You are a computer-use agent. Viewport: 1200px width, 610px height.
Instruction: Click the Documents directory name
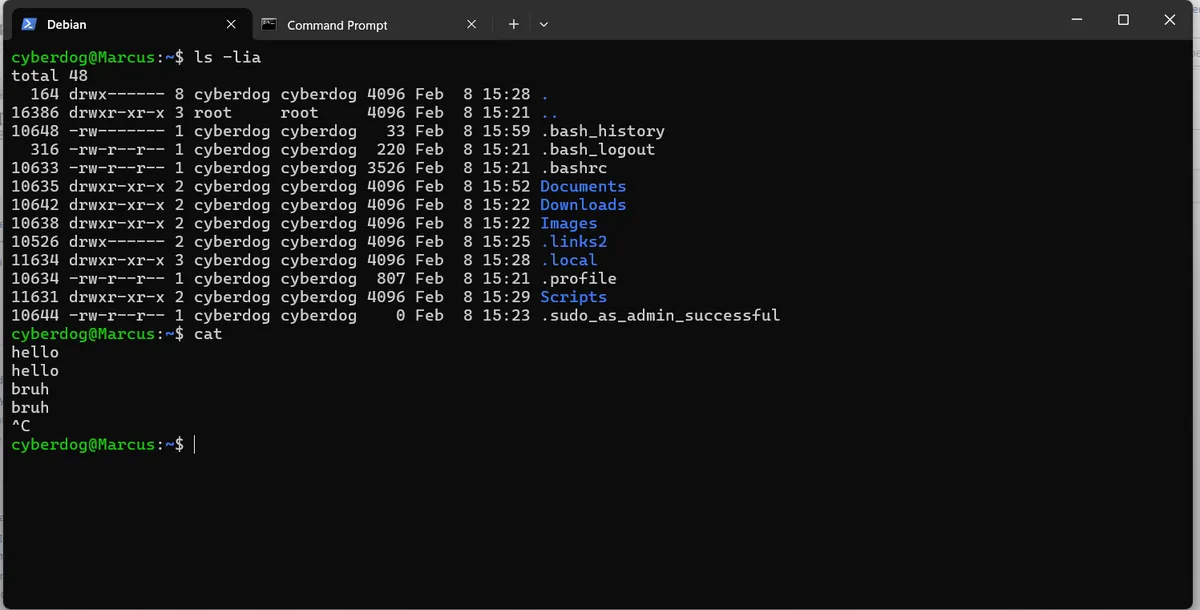coord(583,186)
